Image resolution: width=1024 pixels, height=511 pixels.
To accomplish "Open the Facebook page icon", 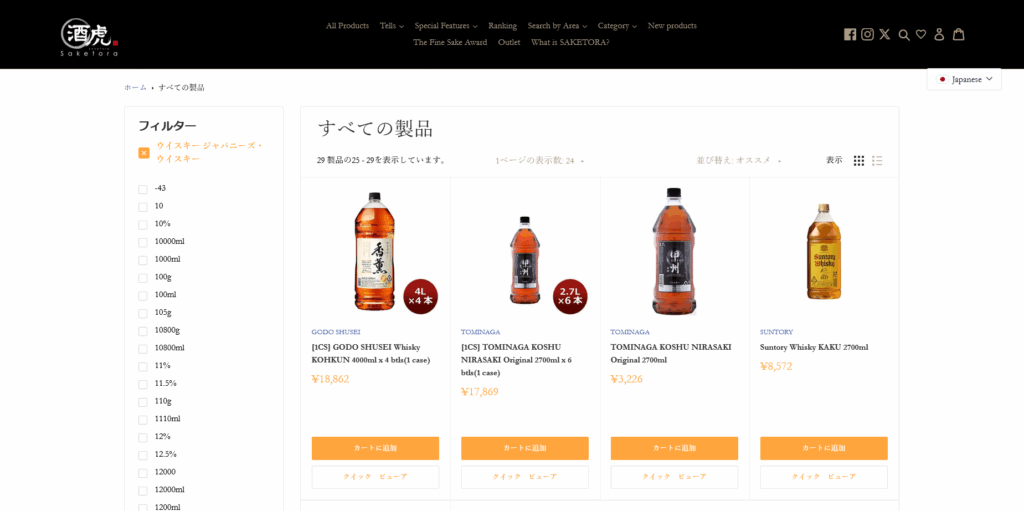I will coord(850,35).
